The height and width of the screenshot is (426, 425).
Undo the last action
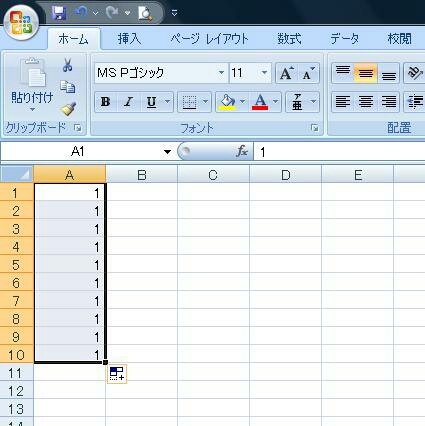(x=81, y=13)
